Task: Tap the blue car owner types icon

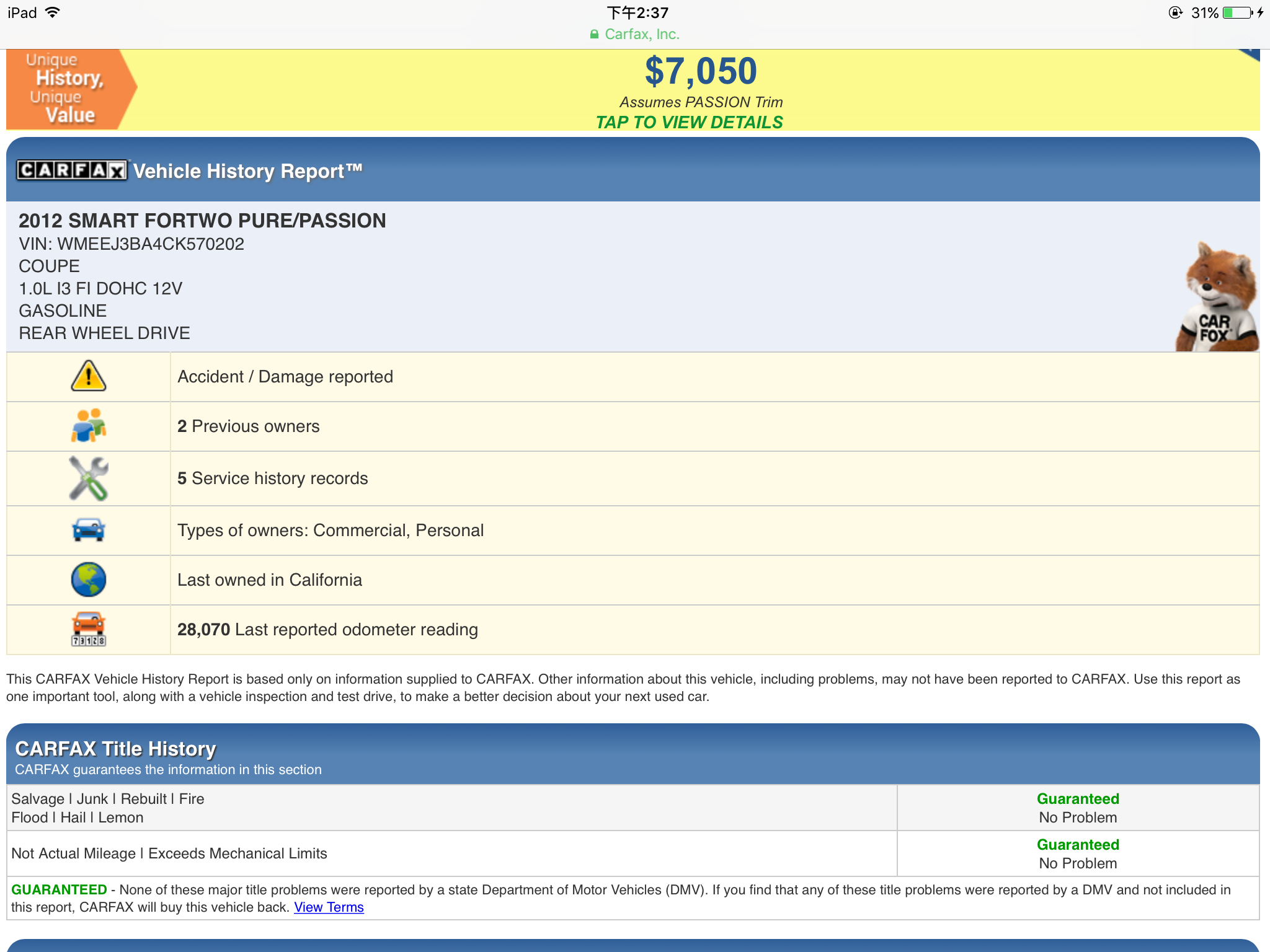Action: (88, 530)
